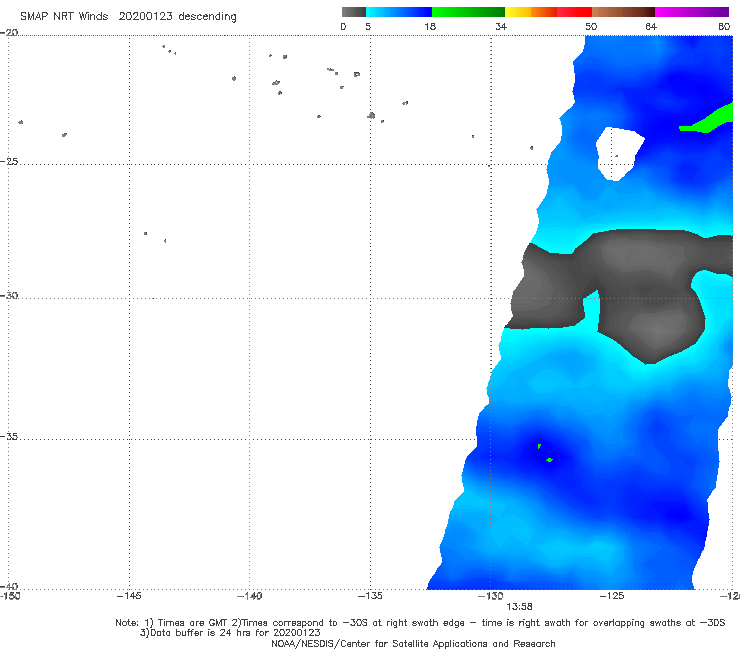The height and width of the screenshot is (650, 740).
Task: Click the cyan-to-blue segment of the colorbar
Action: pos(399,12)
